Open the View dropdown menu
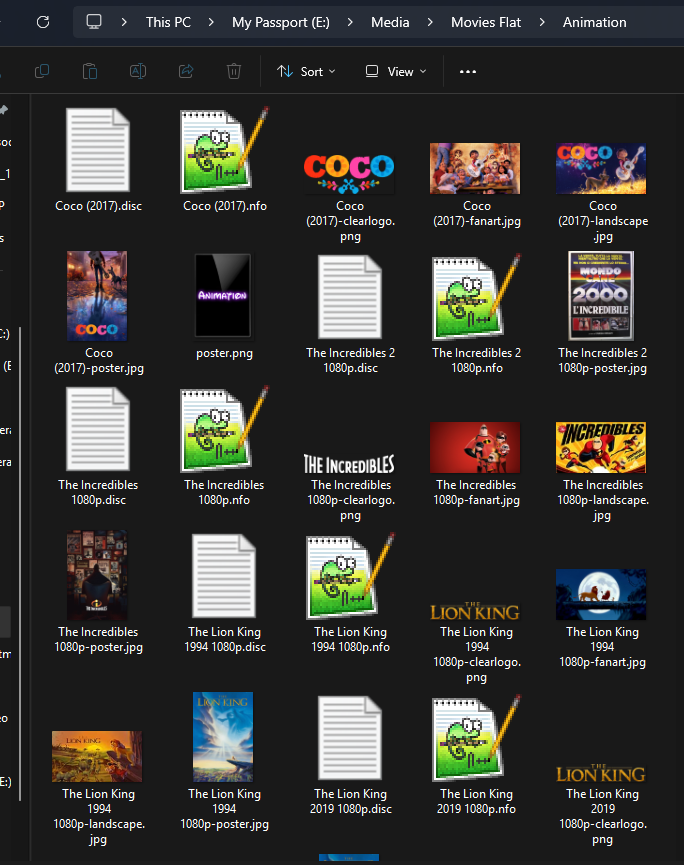 pos(396,72)
